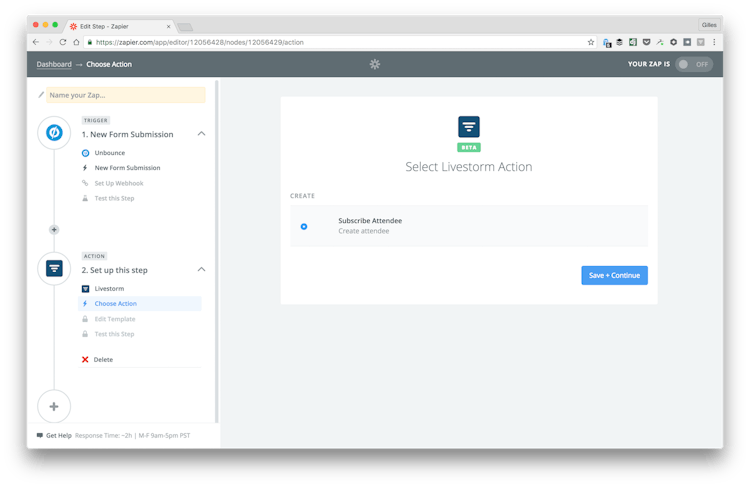Toggle the Your Zap Is OFF switch
This screenshot has width=750, height=487.
point(694,64)
